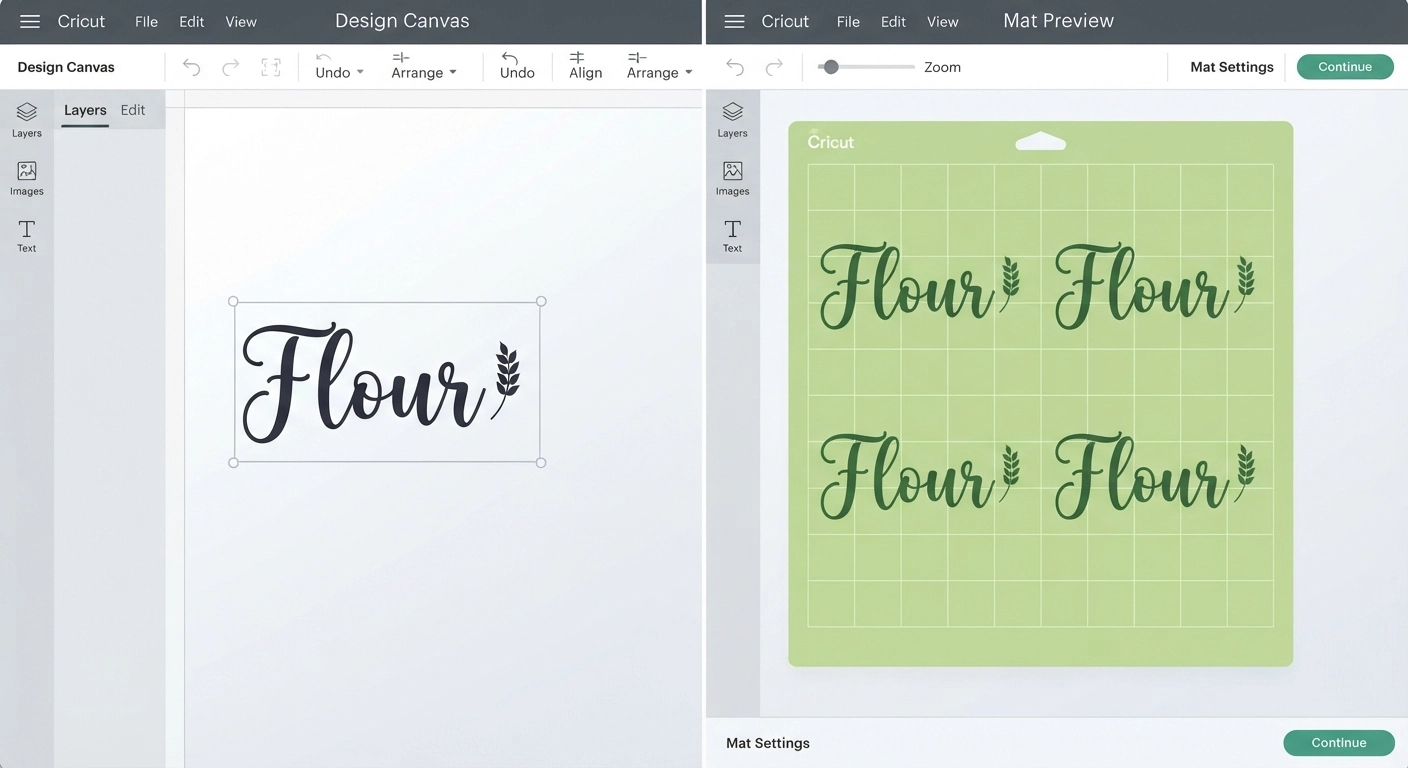Click Mat Settings in Mat Preview top toolbar
The height and width of the screenshot is (768, 1408).
point(1232,67)
